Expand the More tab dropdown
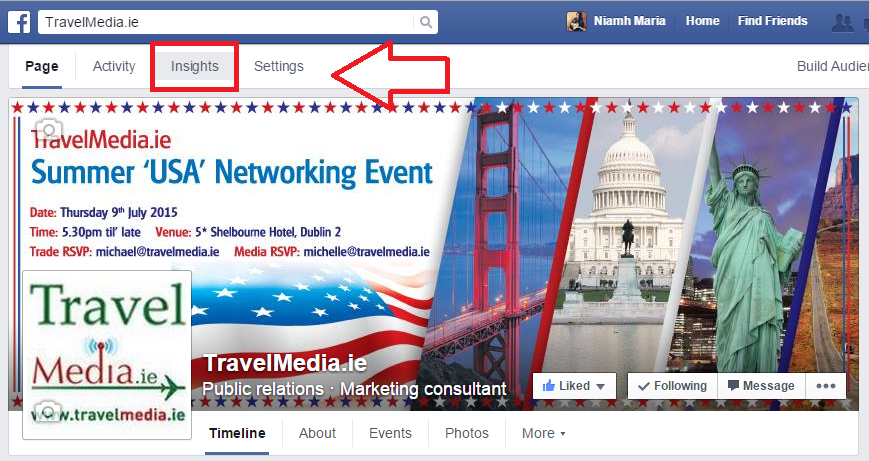Screen dimensions: 869x461 [x=543, y=433]
